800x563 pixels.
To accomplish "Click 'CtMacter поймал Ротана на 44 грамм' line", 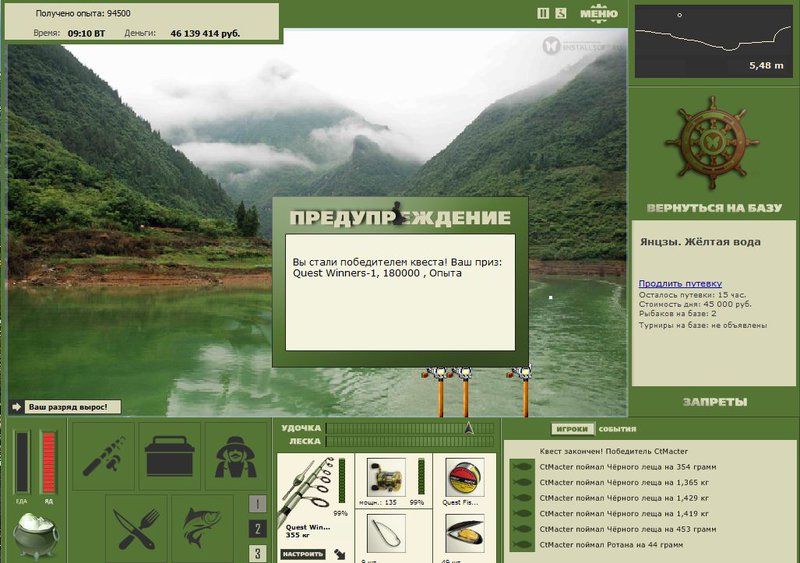I will pos(611,545).
